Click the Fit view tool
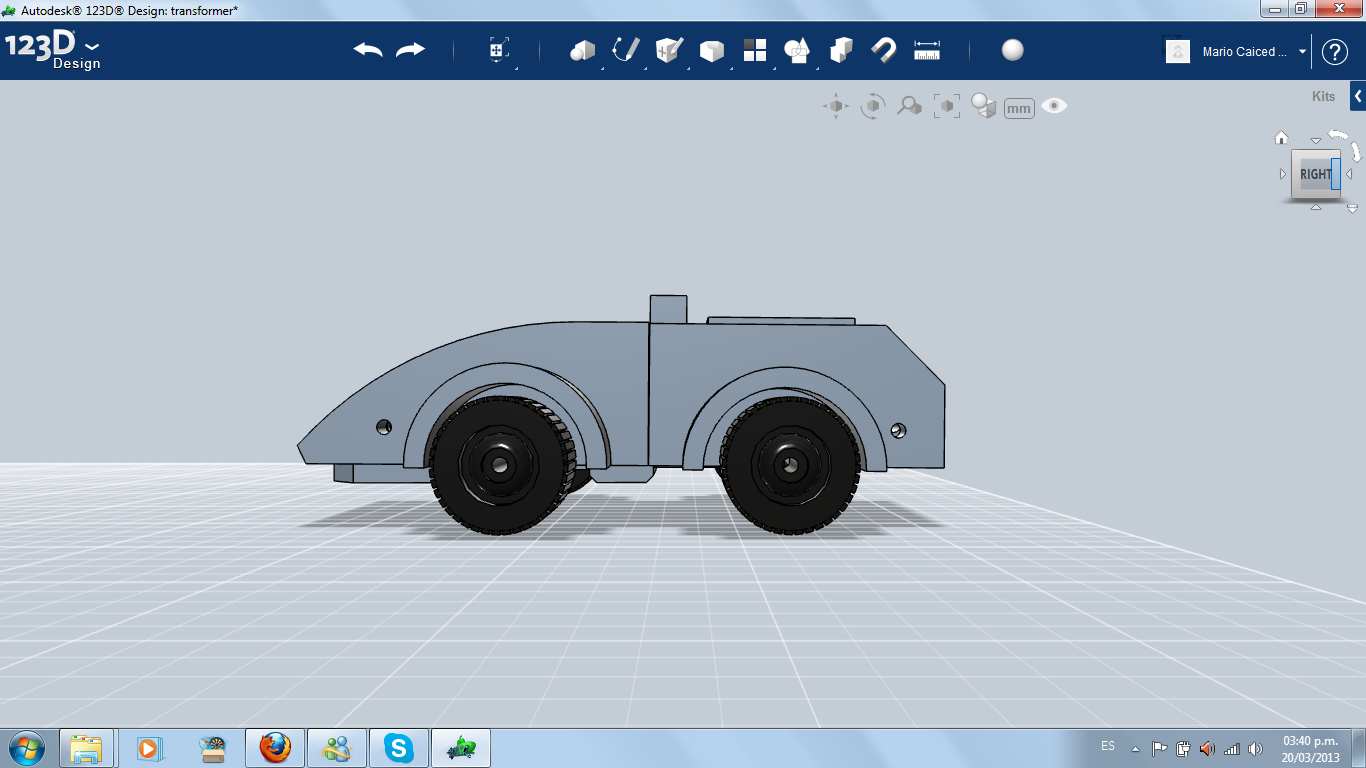 click(947, 106)
